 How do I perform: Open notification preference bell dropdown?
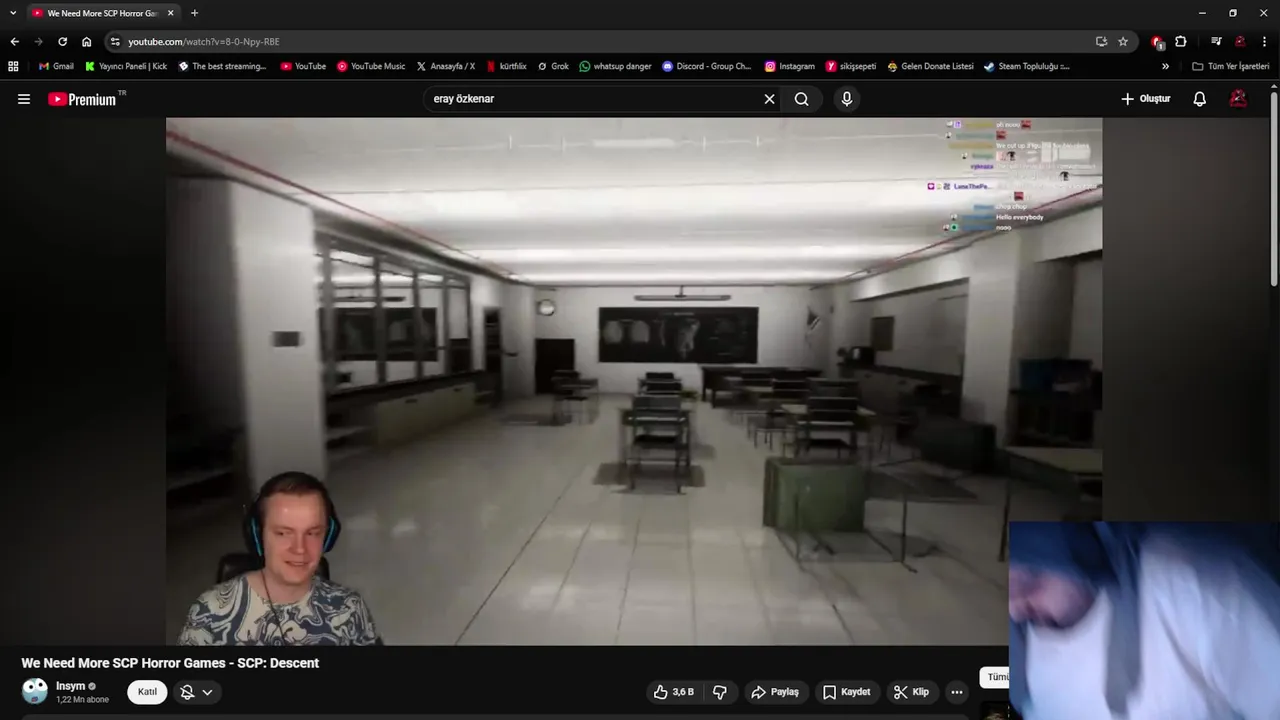click(196, 692)
